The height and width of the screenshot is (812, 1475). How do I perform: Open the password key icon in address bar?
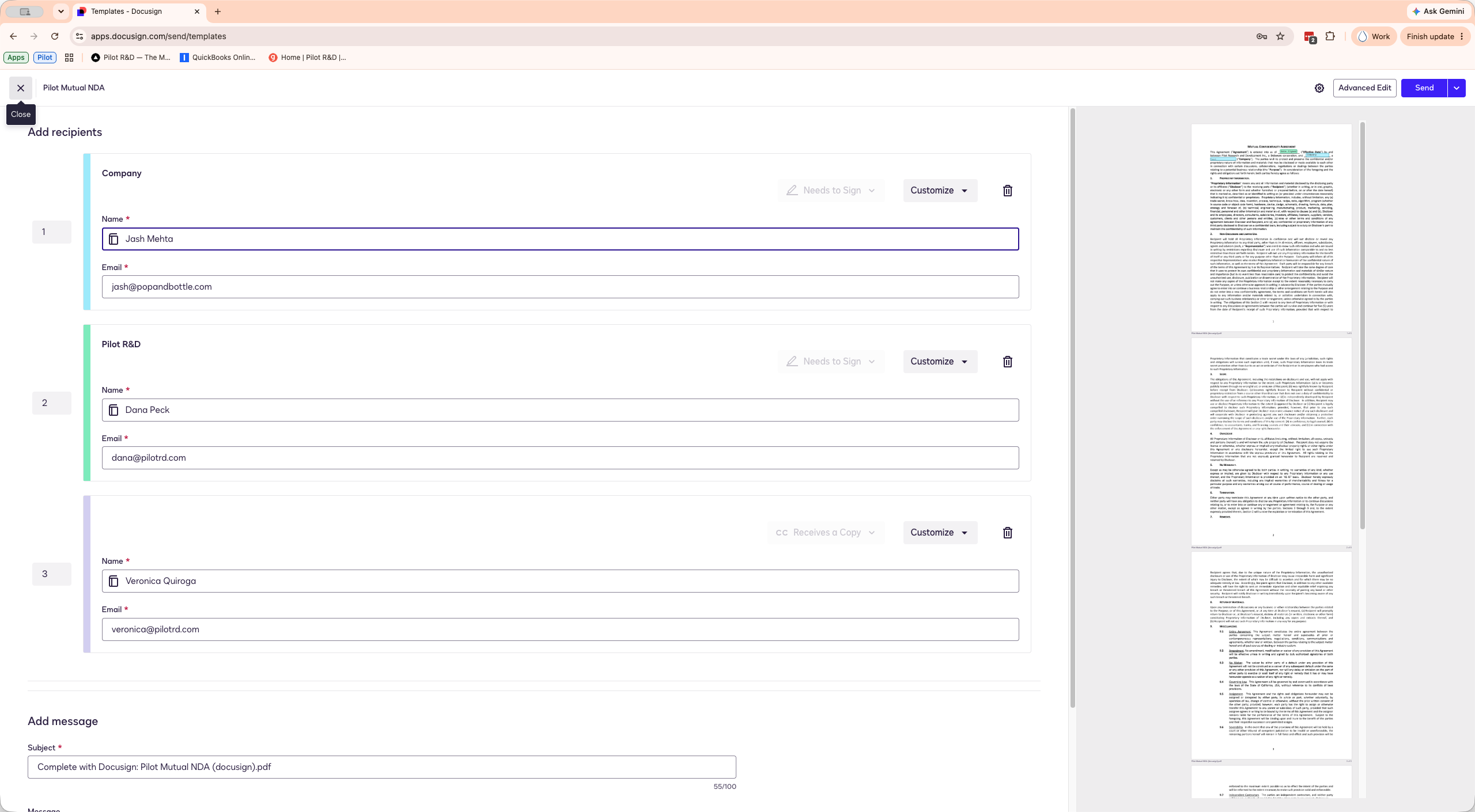point(1262,36)
